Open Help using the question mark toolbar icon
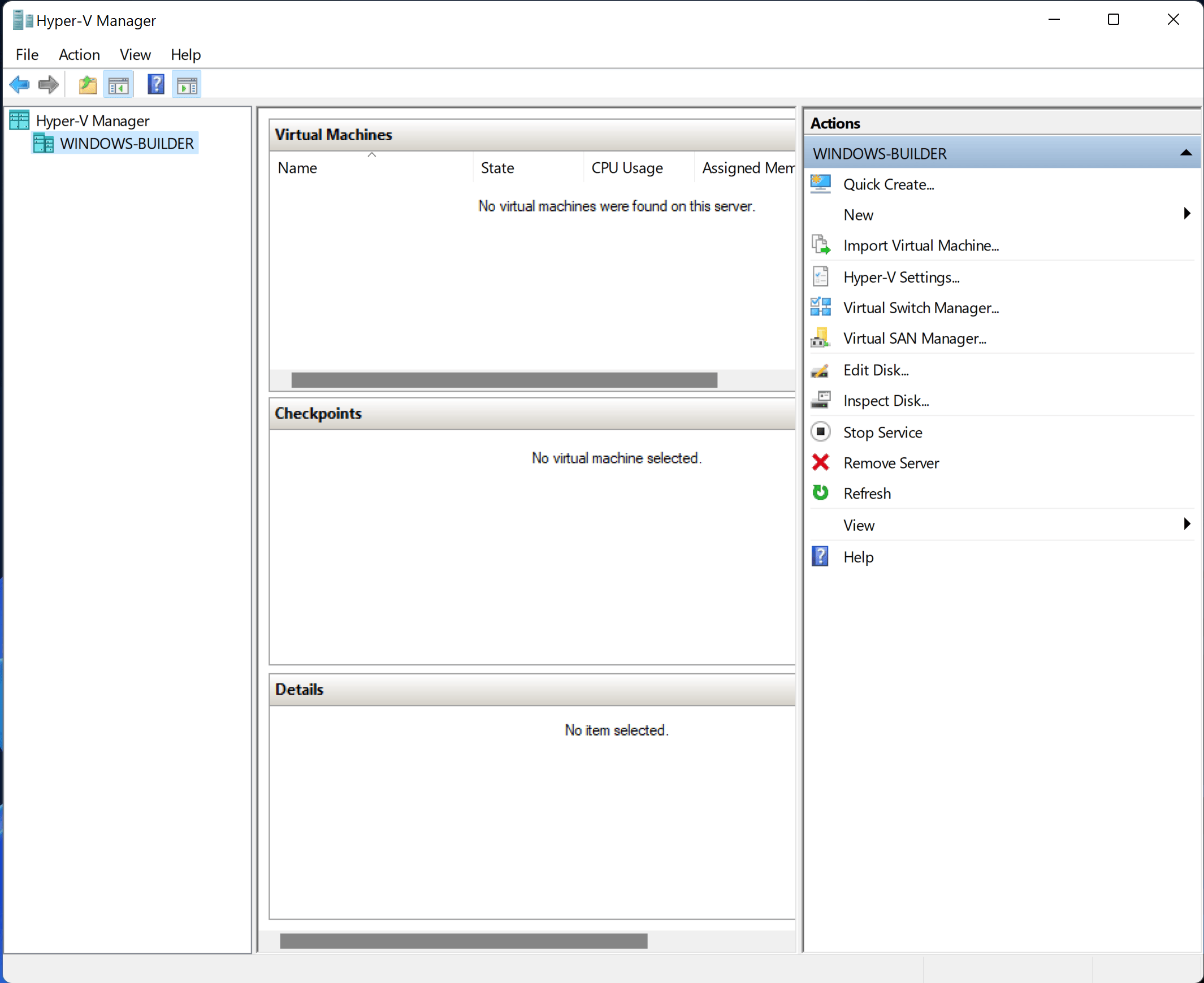 click(x=155, y=84)
